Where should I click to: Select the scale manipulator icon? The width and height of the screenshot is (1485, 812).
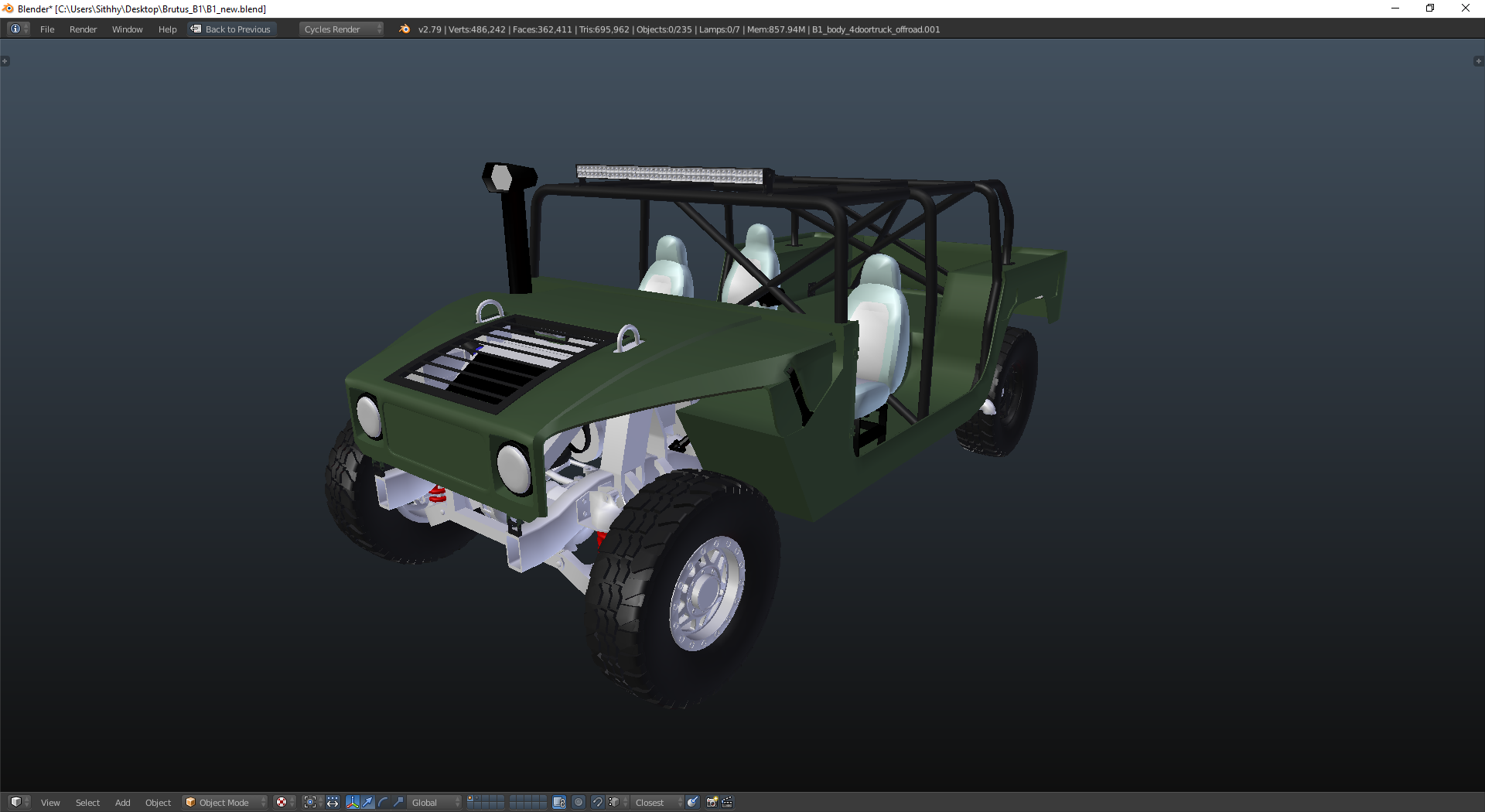pos(398,802)
